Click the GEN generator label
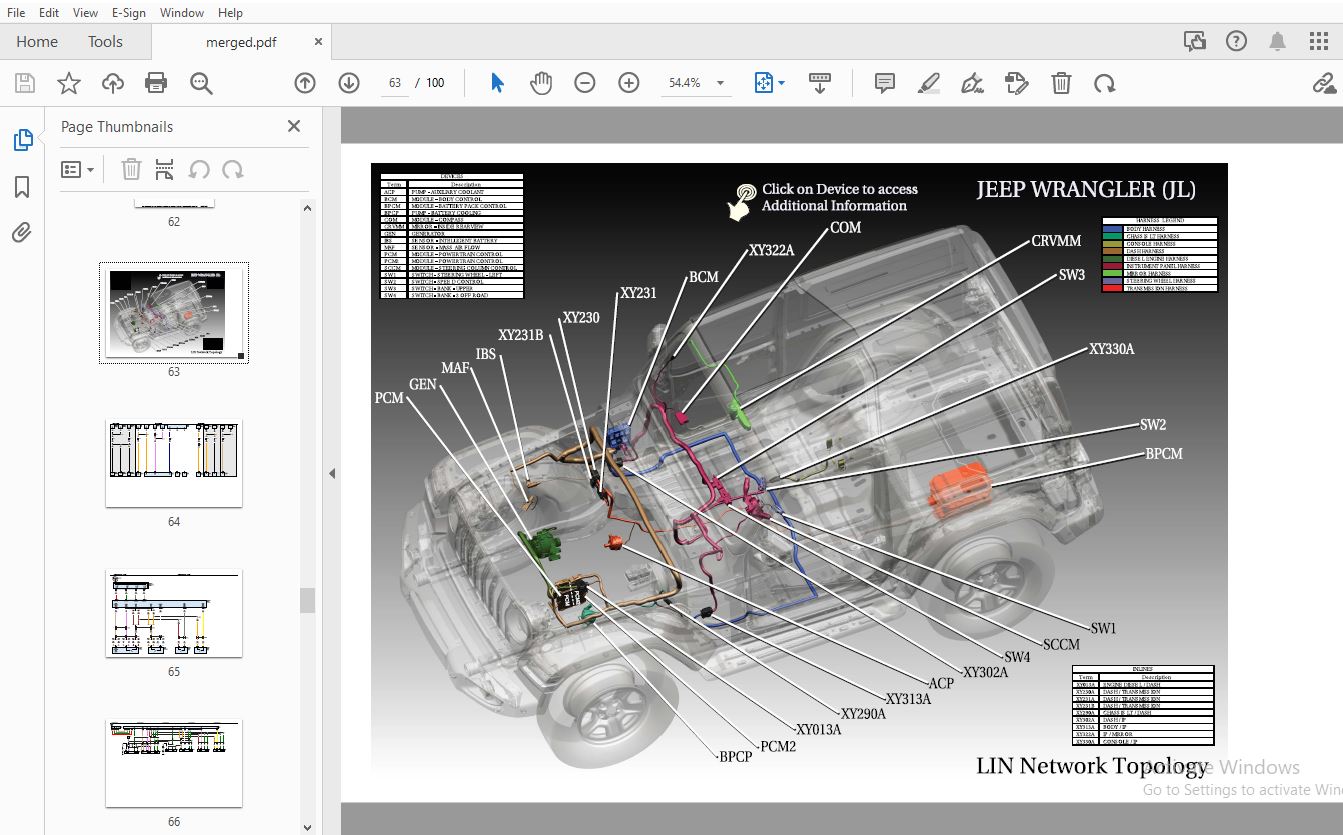The width and height of the screenshot is (1343, 835). [x=423, y=384]
